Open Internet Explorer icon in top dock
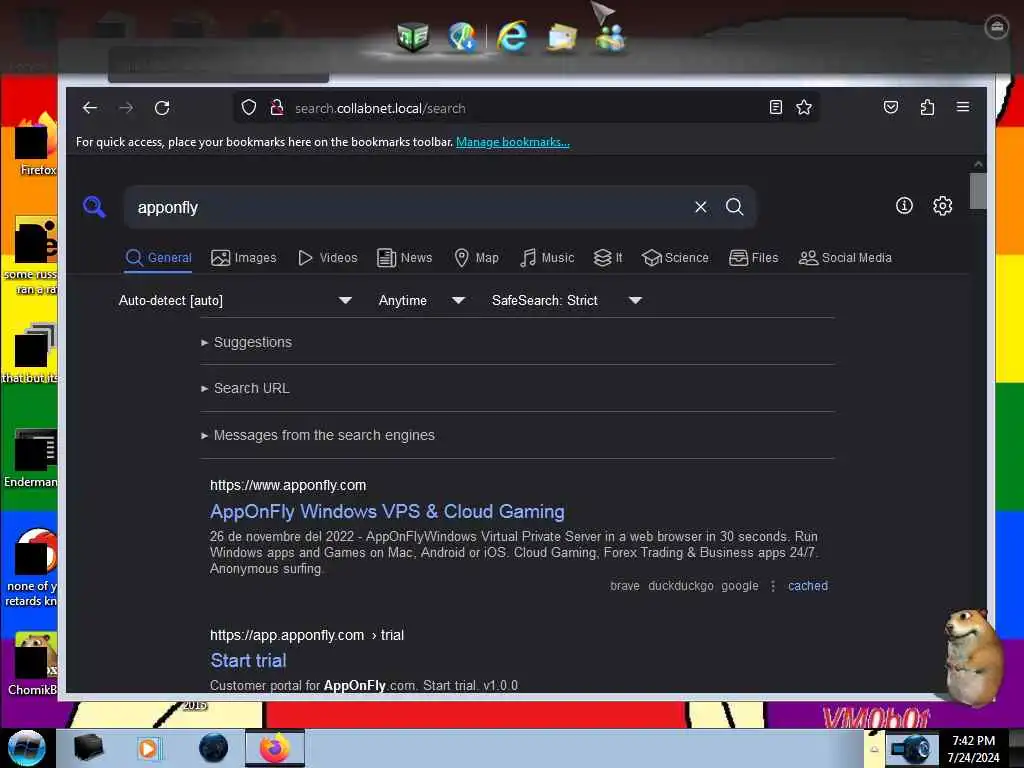Viewport: 1024px width, 768px height. (x=511, y=35)
